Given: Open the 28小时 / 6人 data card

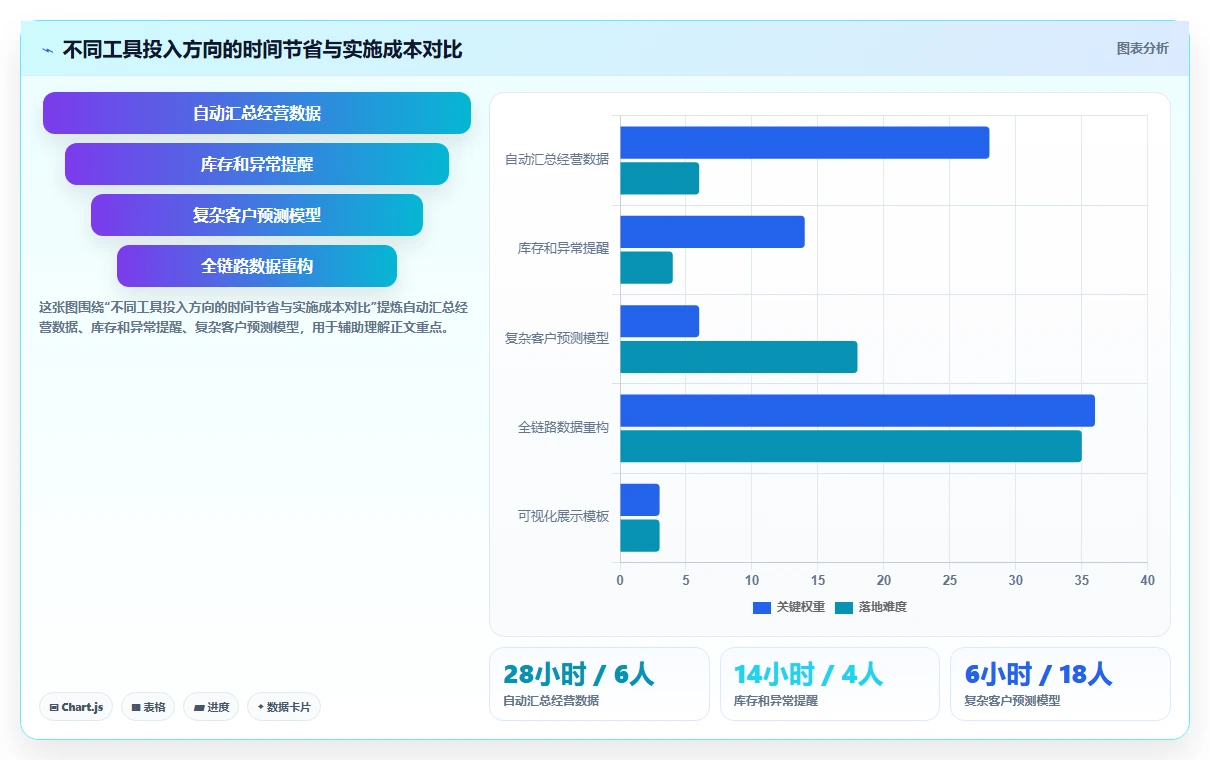Looking at the screenshot, I should [599, 684].
